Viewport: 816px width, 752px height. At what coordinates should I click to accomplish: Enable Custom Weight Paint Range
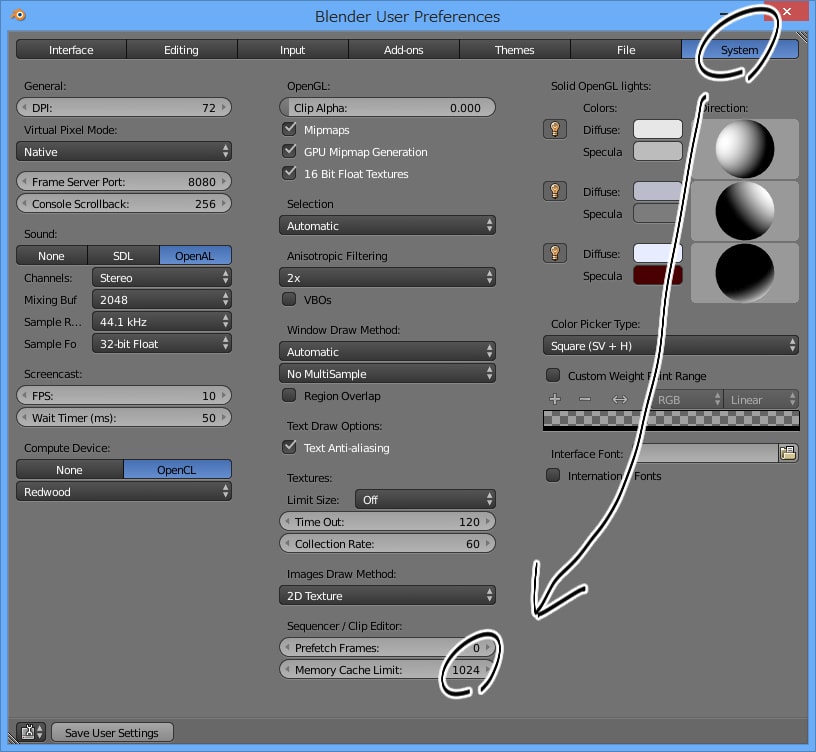(553, 375)
